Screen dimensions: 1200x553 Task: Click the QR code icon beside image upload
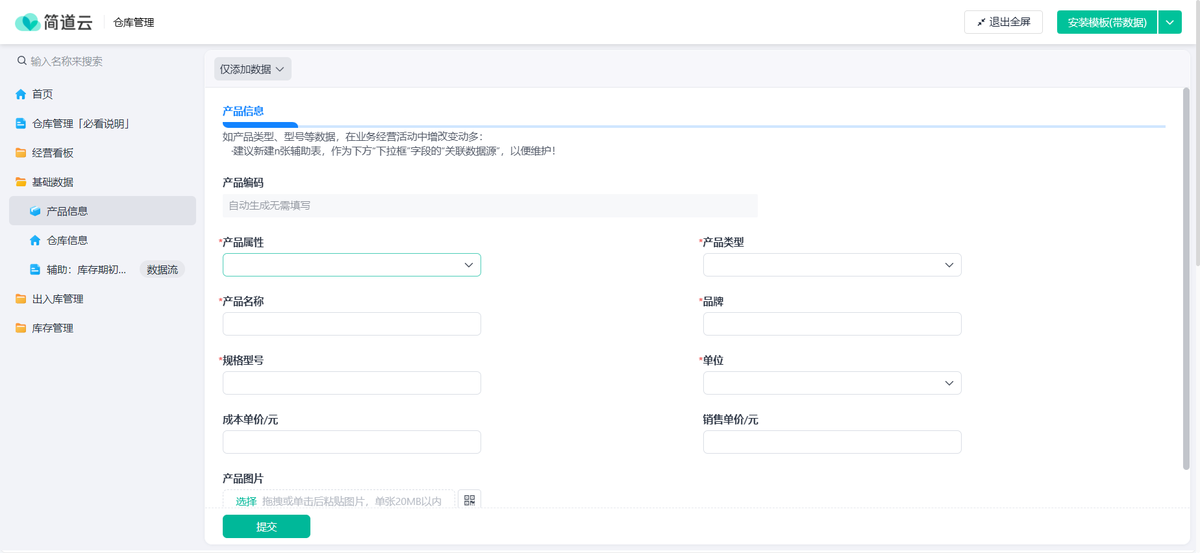(469, 500)
